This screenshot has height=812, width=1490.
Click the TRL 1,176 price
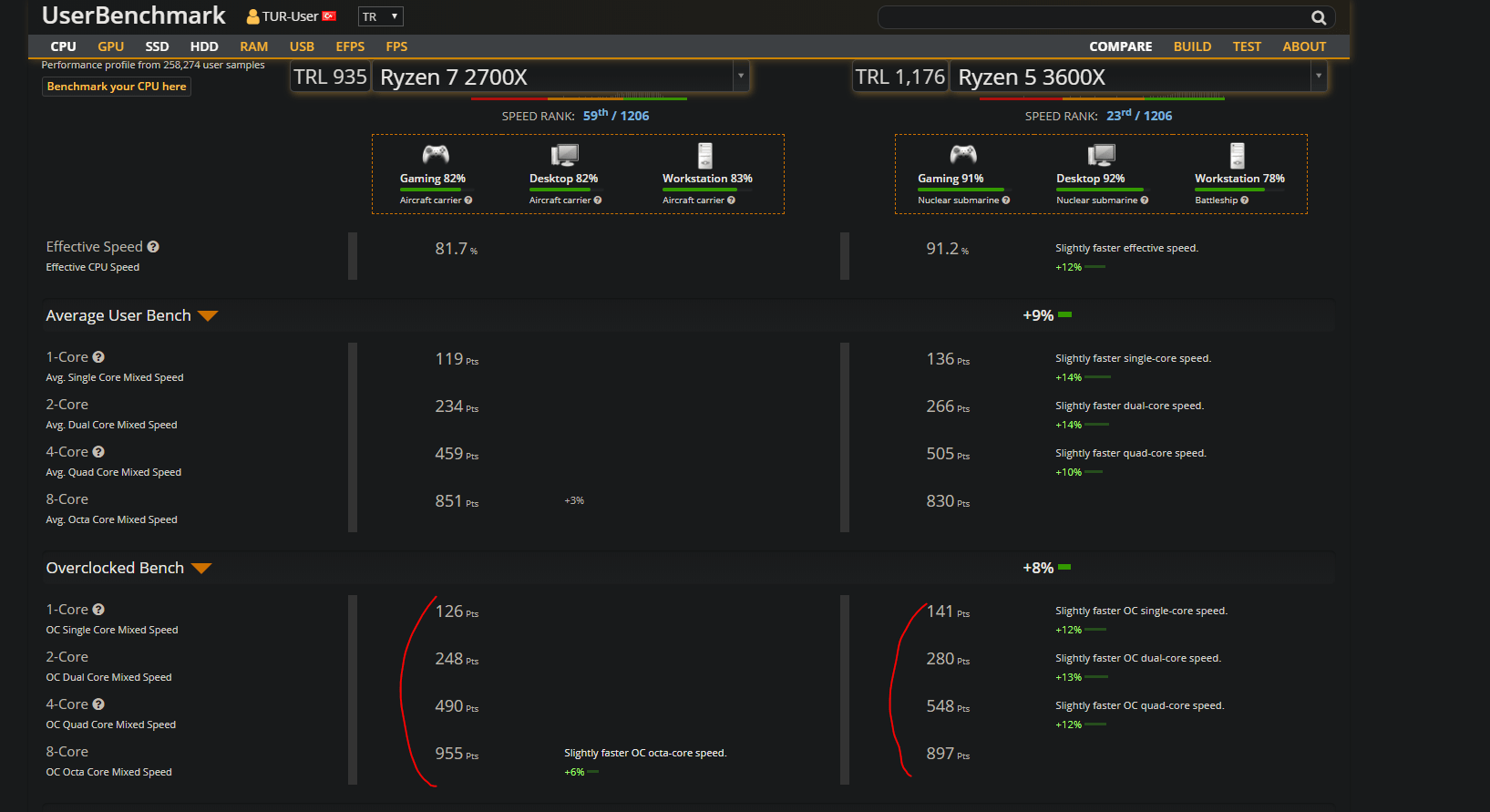(x=900, y=77)
